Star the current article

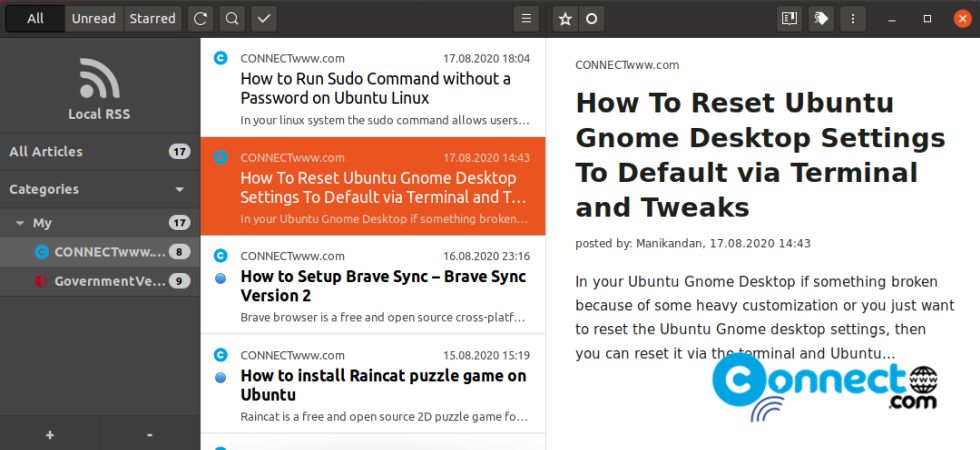click(x=565, y=19)
